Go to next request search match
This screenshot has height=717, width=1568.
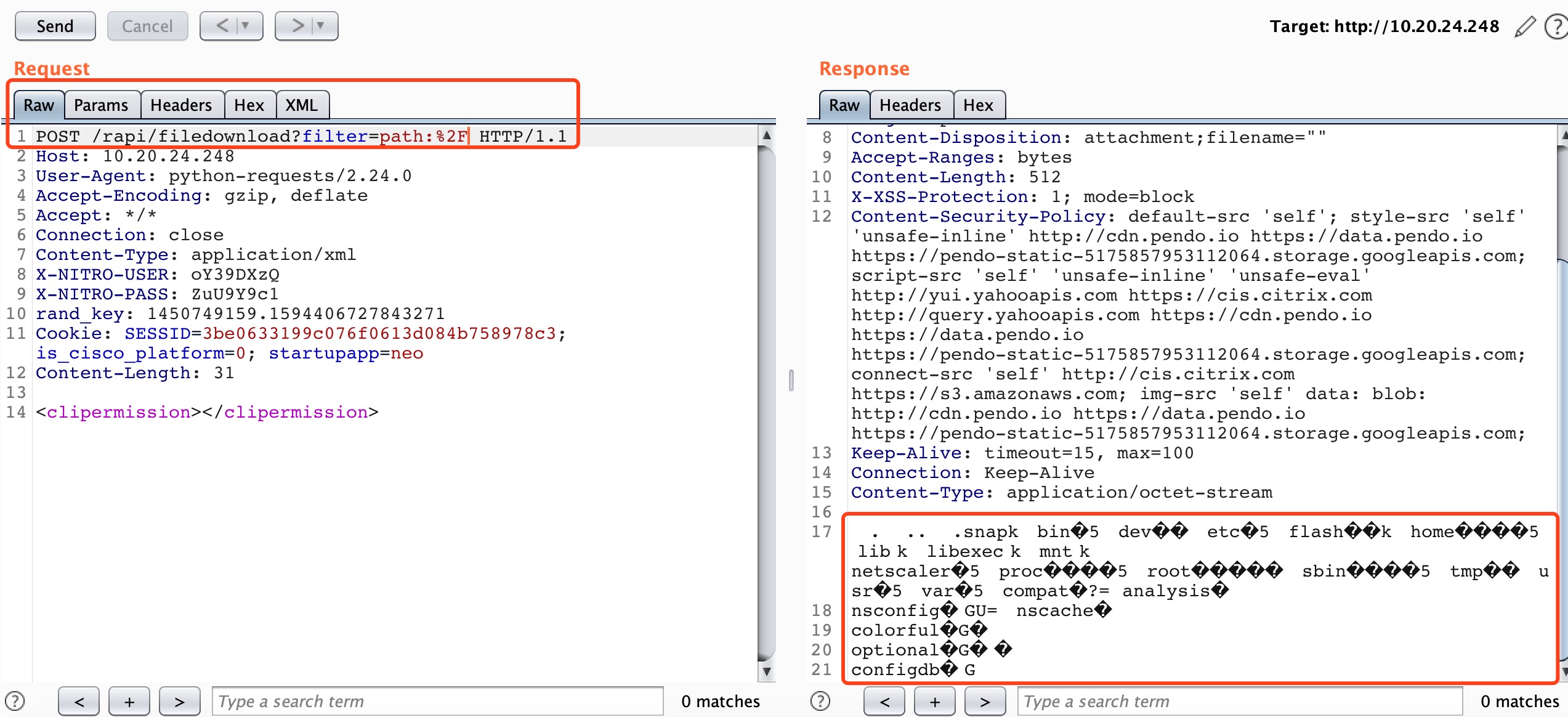tap(179, 701)
